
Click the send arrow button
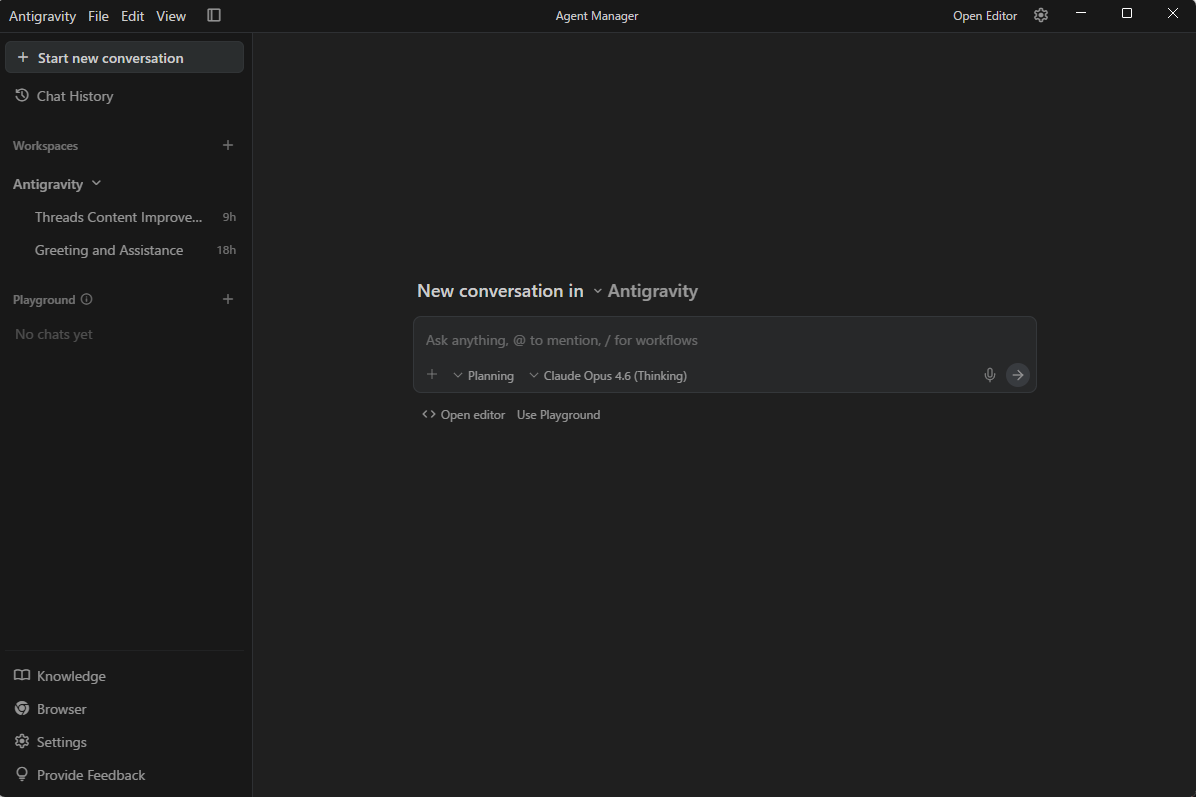(x=1017, y=375)
